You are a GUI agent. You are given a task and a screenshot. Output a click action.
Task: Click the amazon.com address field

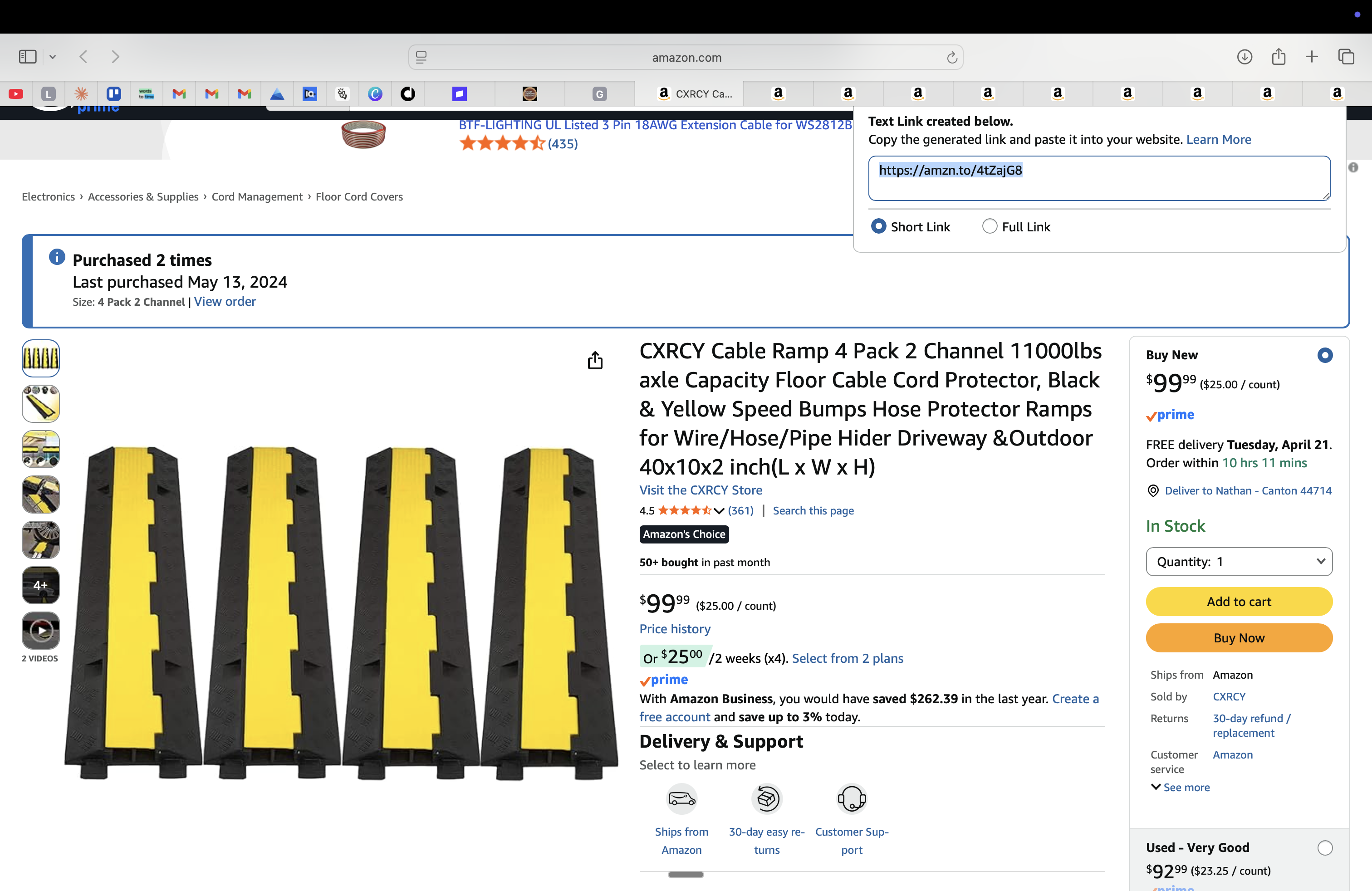[x=686, y=57]
